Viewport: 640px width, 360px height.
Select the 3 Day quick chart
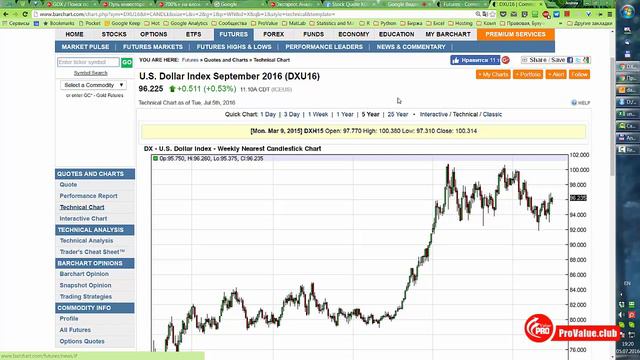click(x=292, y=114)
